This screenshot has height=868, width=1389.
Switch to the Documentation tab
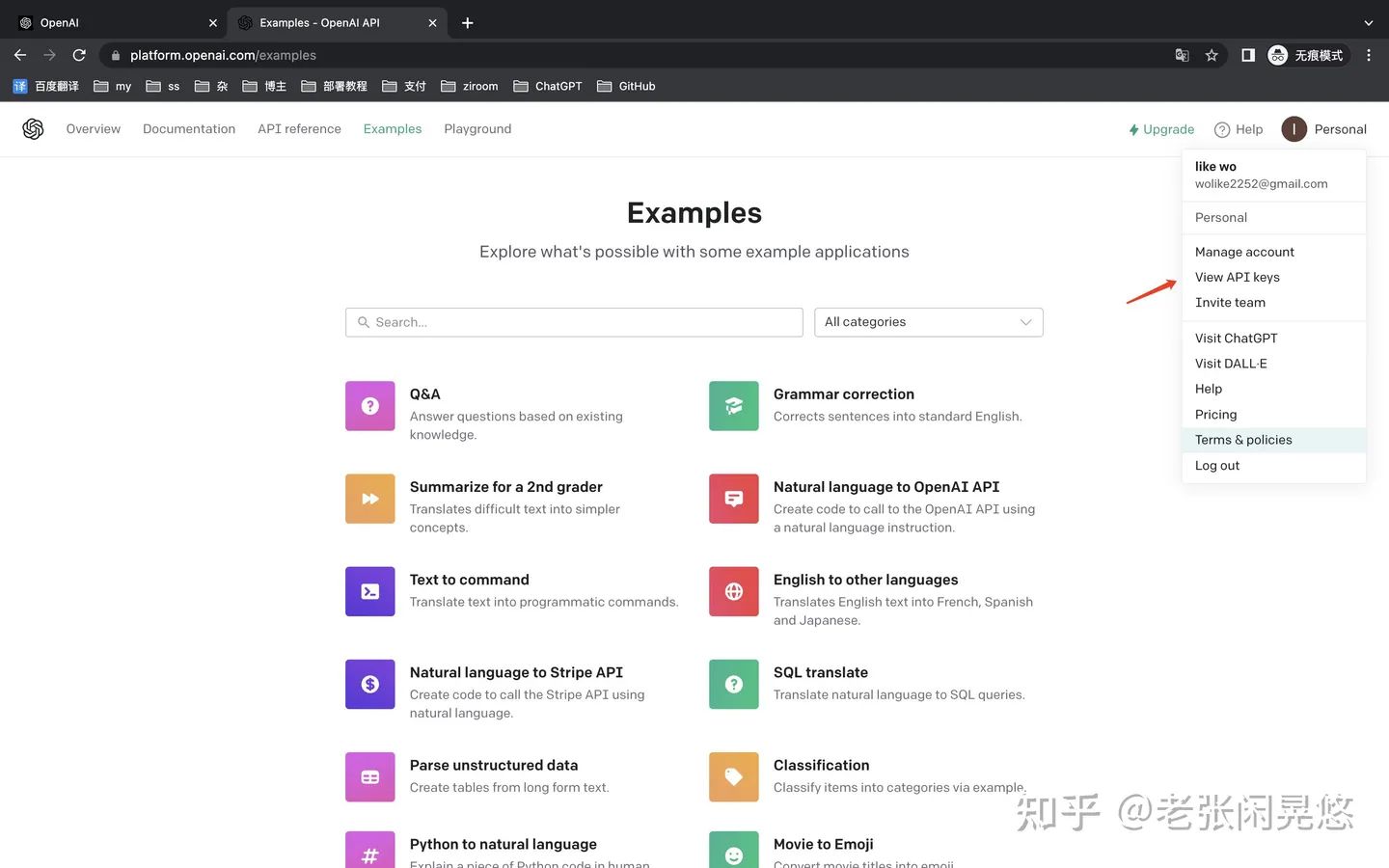[x=189, y=128]
